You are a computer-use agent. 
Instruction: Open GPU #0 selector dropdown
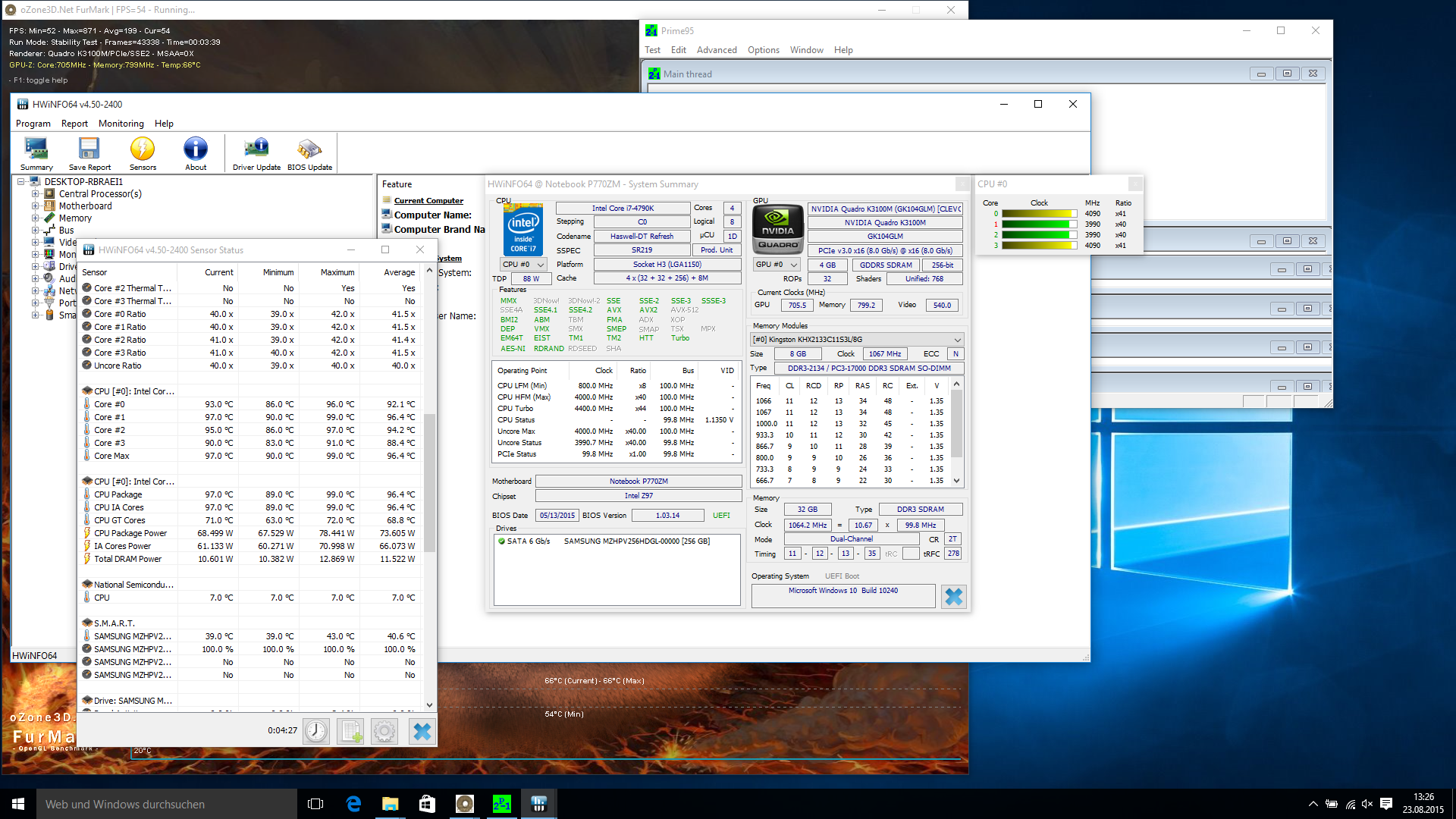(777, 265)
